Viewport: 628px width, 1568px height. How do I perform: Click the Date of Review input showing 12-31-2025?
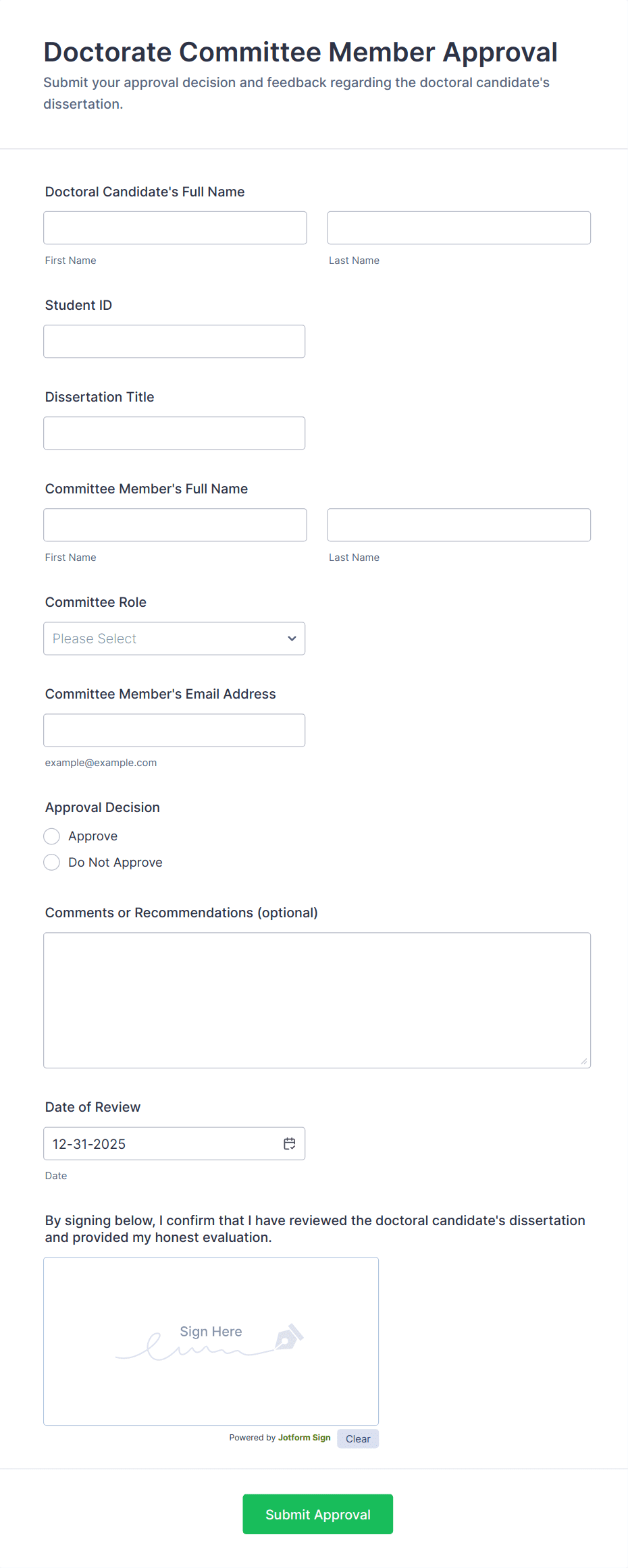coord(155,1143)
